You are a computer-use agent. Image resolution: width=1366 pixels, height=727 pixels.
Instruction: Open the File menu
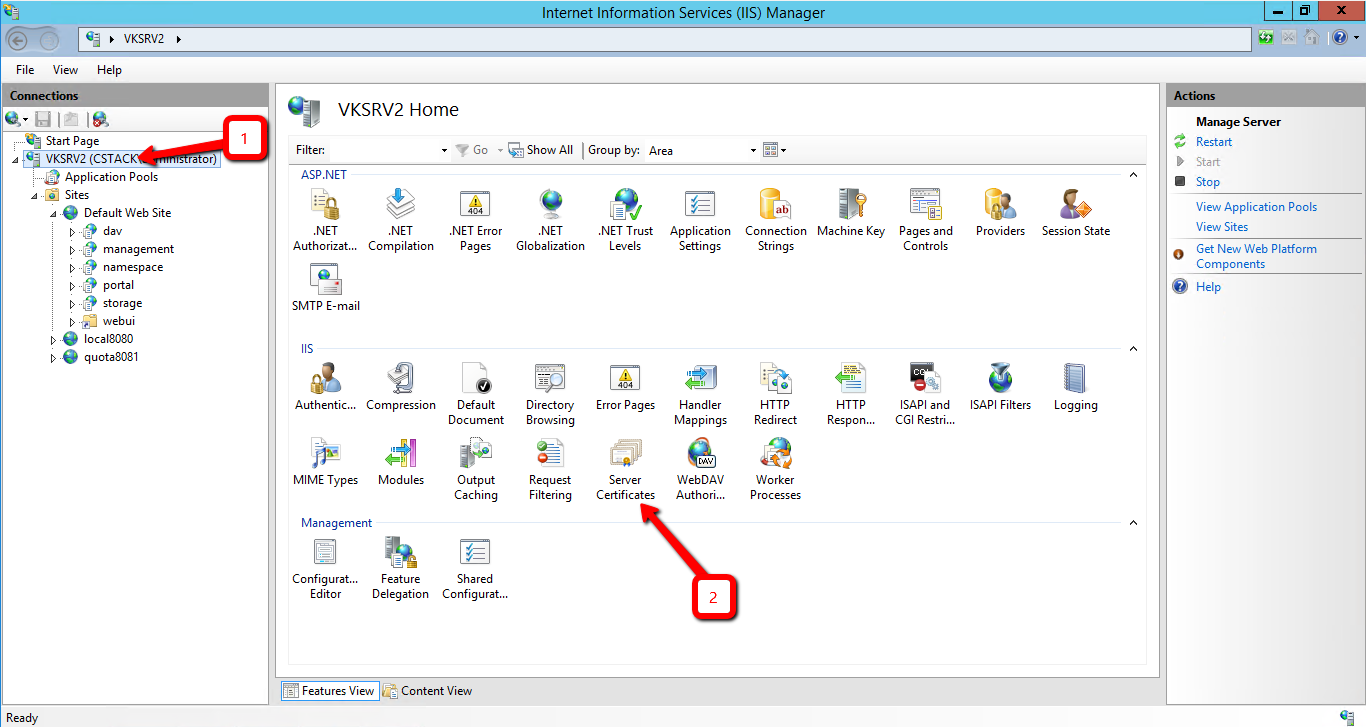tap(25, 70)
